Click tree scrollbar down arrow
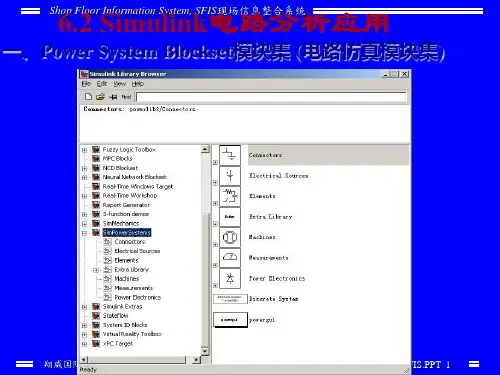The image size is (500, 375). [x=205, y=351]
